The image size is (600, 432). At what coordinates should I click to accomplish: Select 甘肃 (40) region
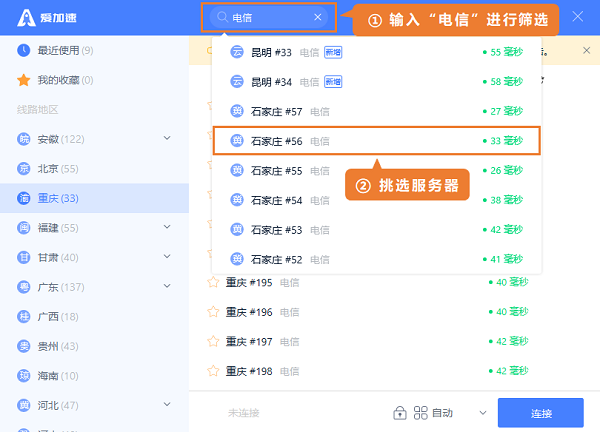94,258
